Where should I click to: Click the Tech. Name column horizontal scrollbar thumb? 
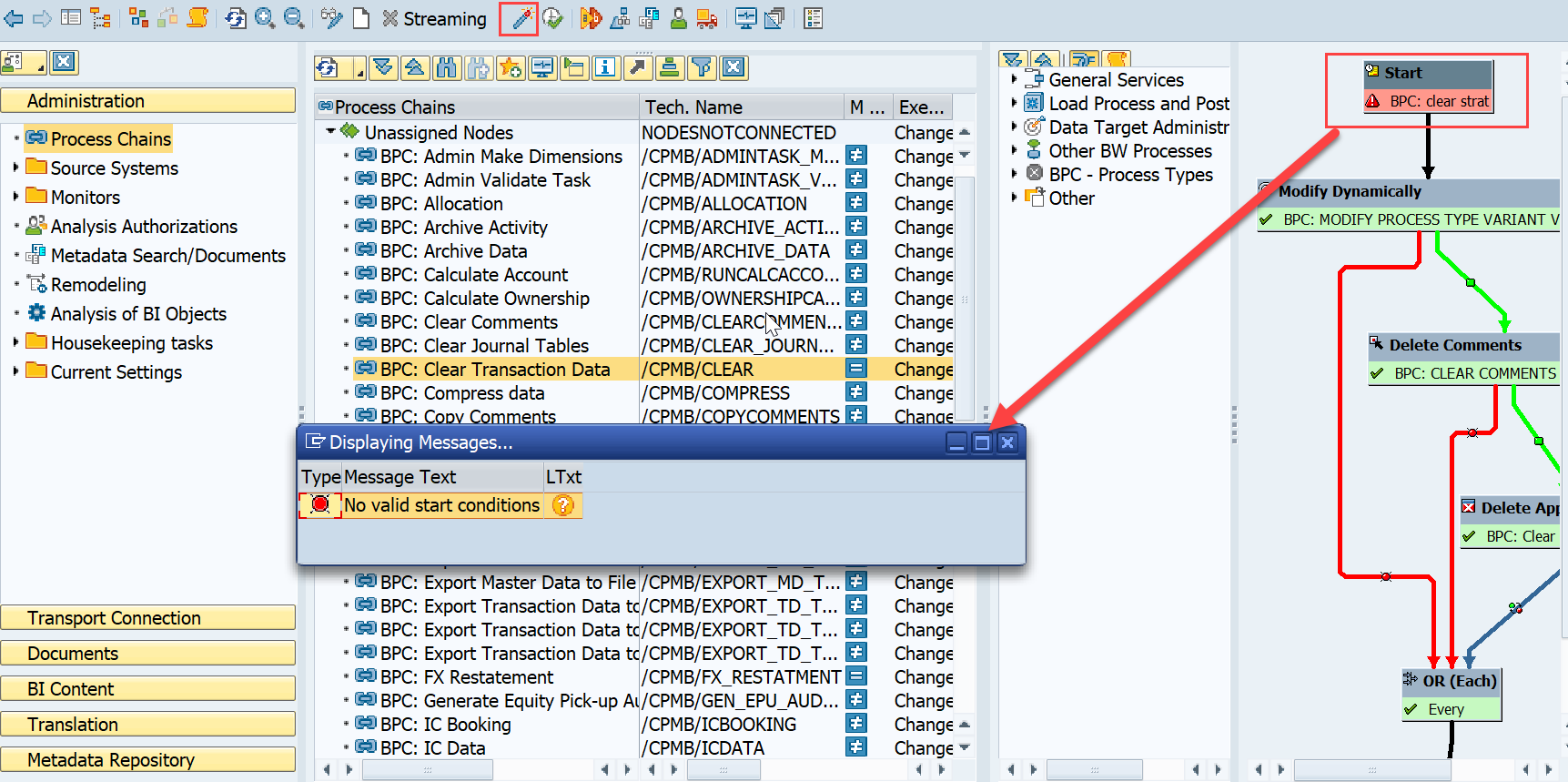723,770
